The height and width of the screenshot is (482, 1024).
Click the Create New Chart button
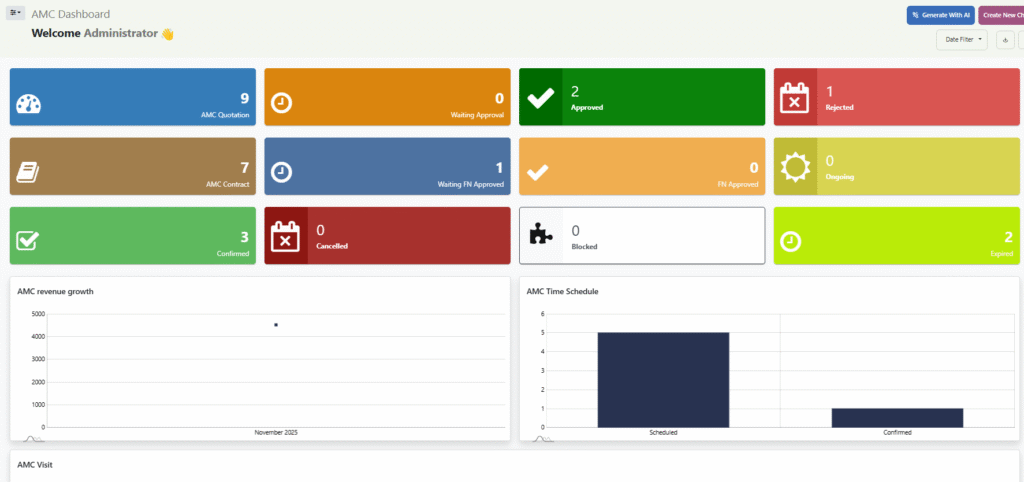[1002, 15]
